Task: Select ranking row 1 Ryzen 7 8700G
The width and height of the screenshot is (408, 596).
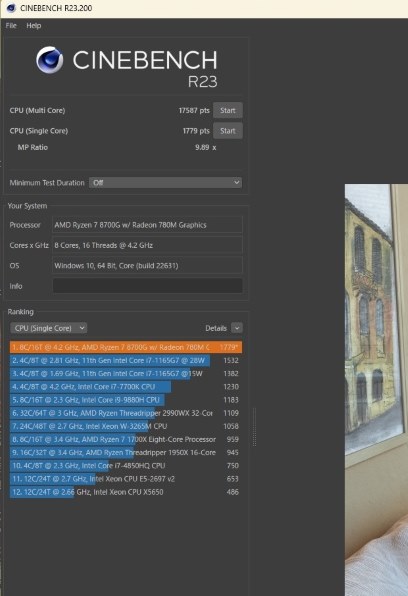Action: pyautogui.click(x=126, y=347)
